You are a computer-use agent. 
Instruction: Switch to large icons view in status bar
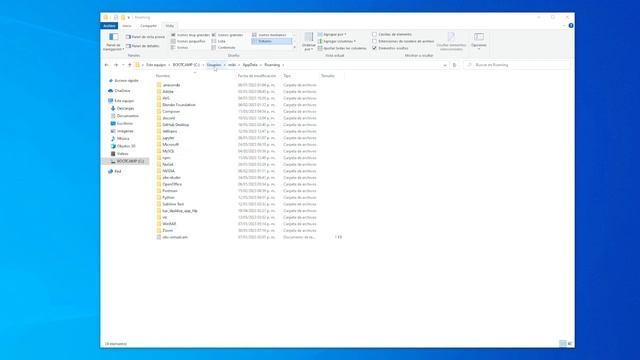point(570,344)
